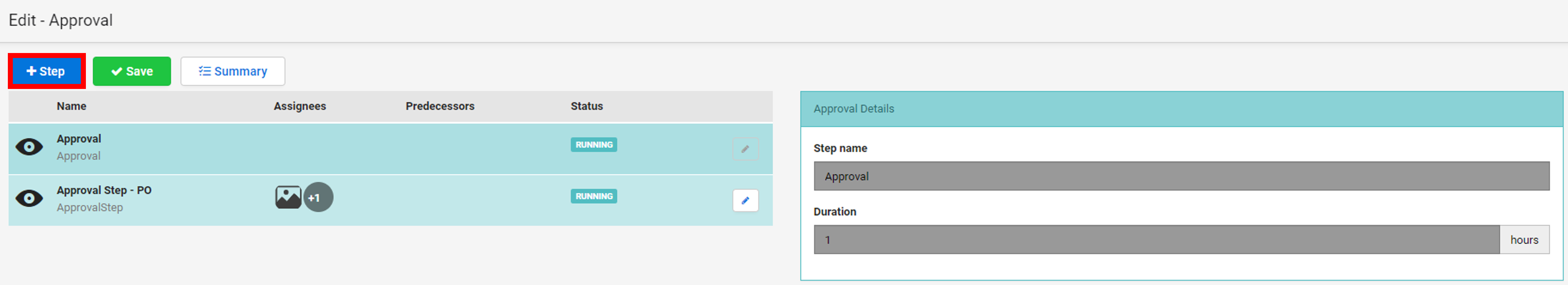Open the Summary view

pyautogui.click(x=232, y=71)
